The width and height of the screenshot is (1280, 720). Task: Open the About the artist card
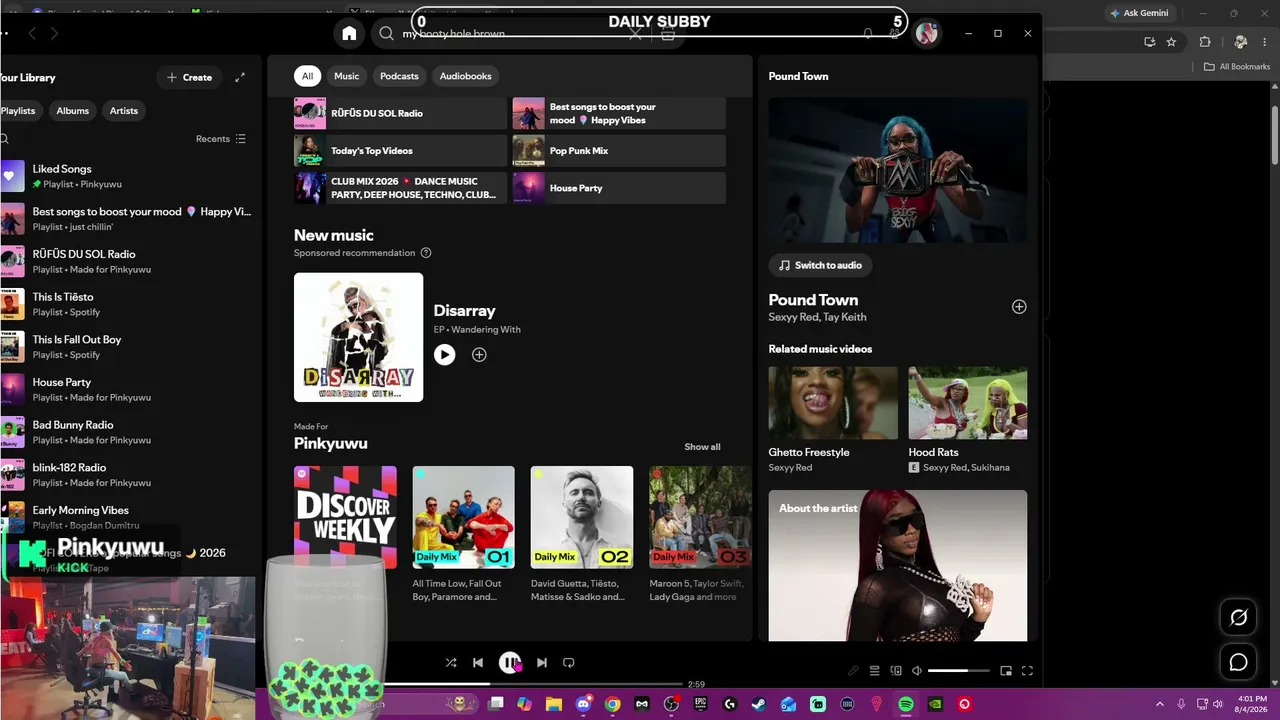coord(898,565)
